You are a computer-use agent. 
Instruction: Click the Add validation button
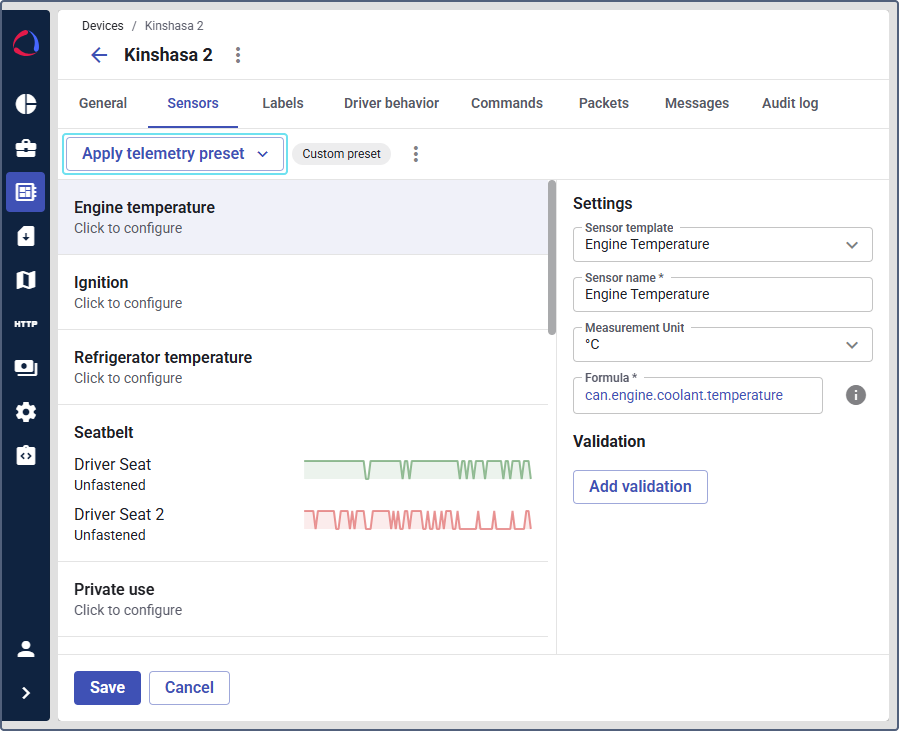(640, 487)
